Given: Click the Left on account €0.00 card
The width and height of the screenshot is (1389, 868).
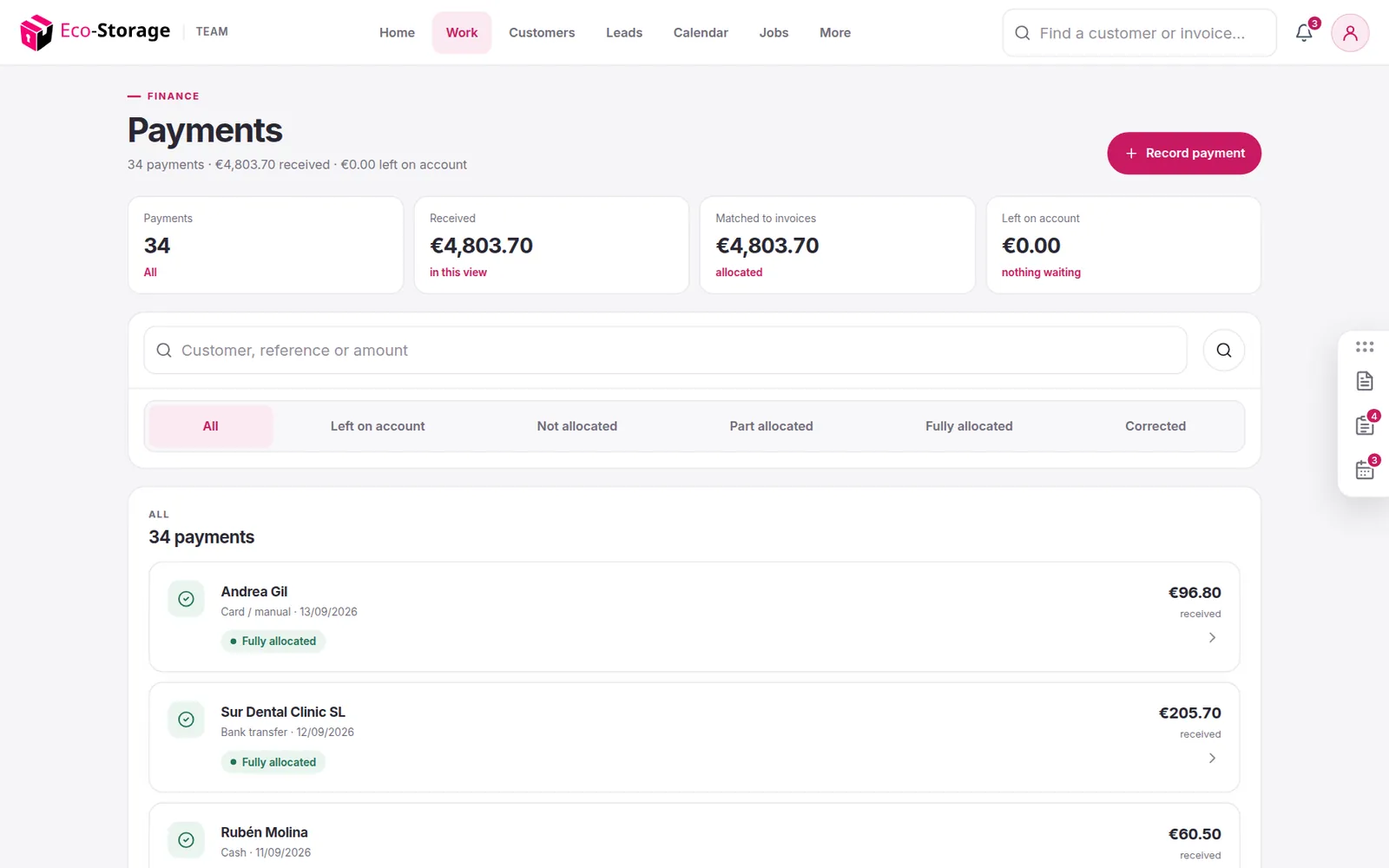Looking at the screenshot, I should point(1123,245).
